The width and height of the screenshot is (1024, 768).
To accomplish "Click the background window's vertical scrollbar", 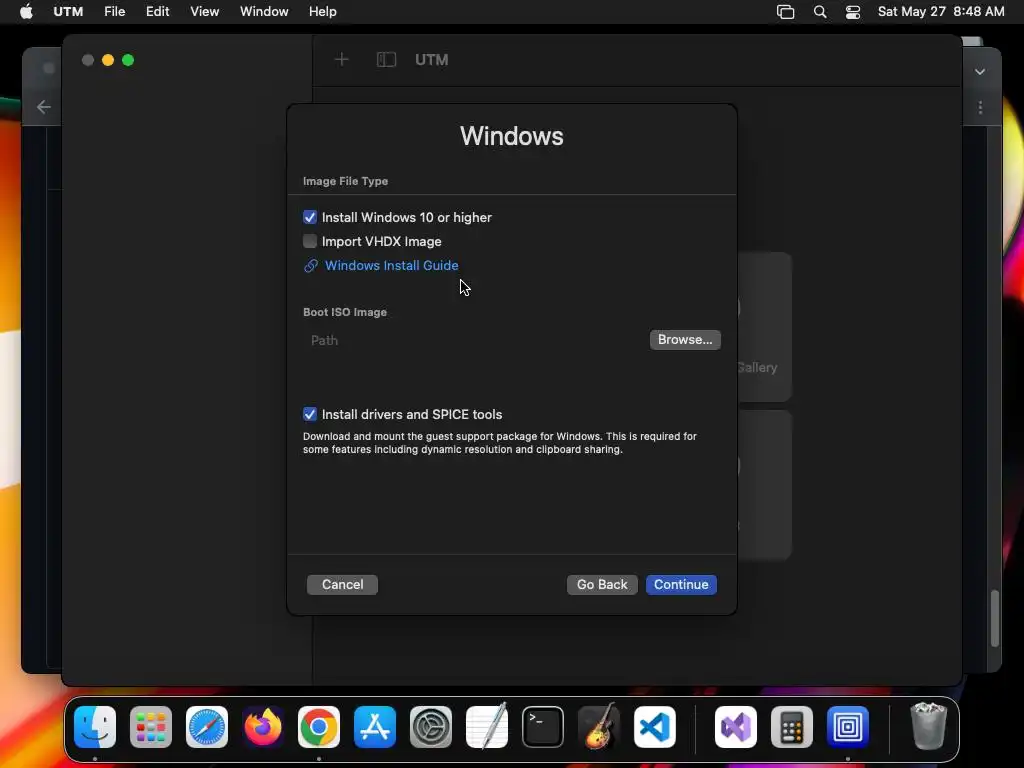I will pyautogui.click(x=995, y=618).
